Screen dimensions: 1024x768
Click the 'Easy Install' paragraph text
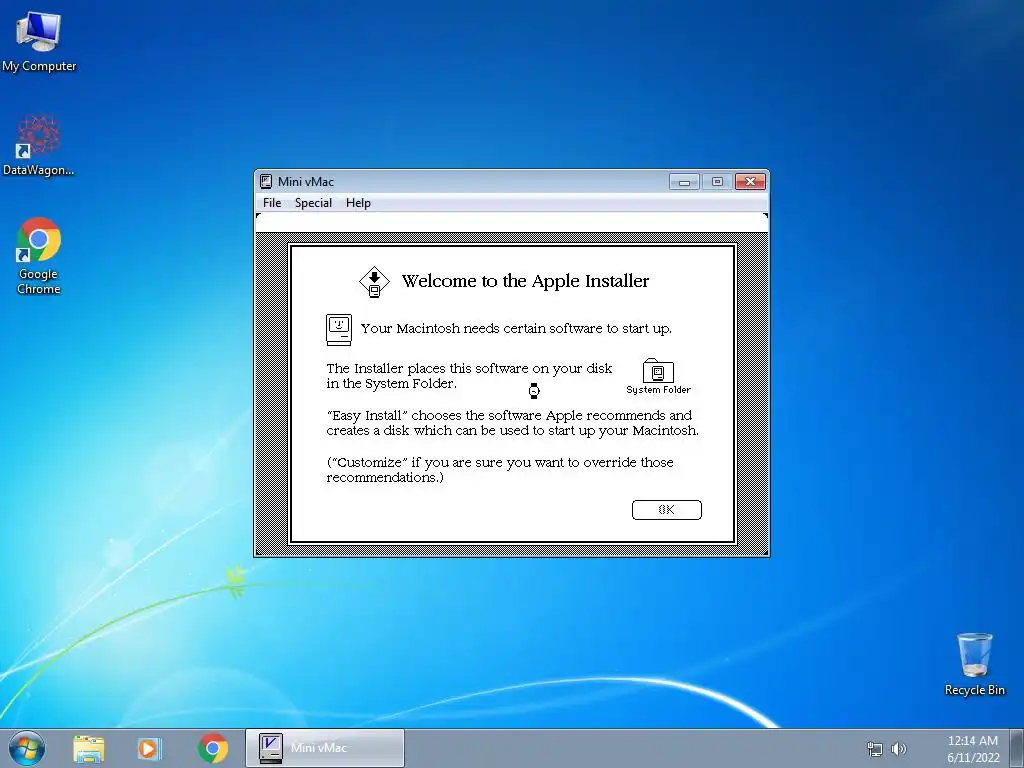(513, 423)
